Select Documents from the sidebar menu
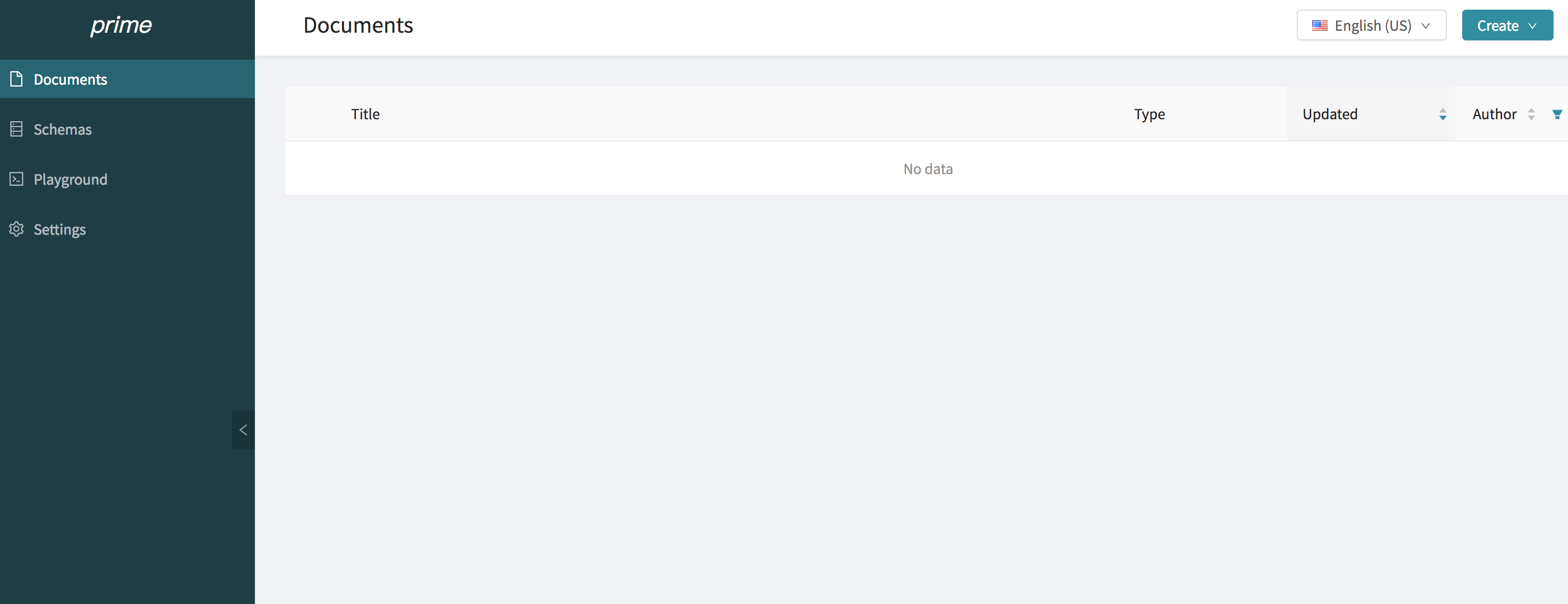The height and width of the screenshot is (604, 1568). click(127, 79)
